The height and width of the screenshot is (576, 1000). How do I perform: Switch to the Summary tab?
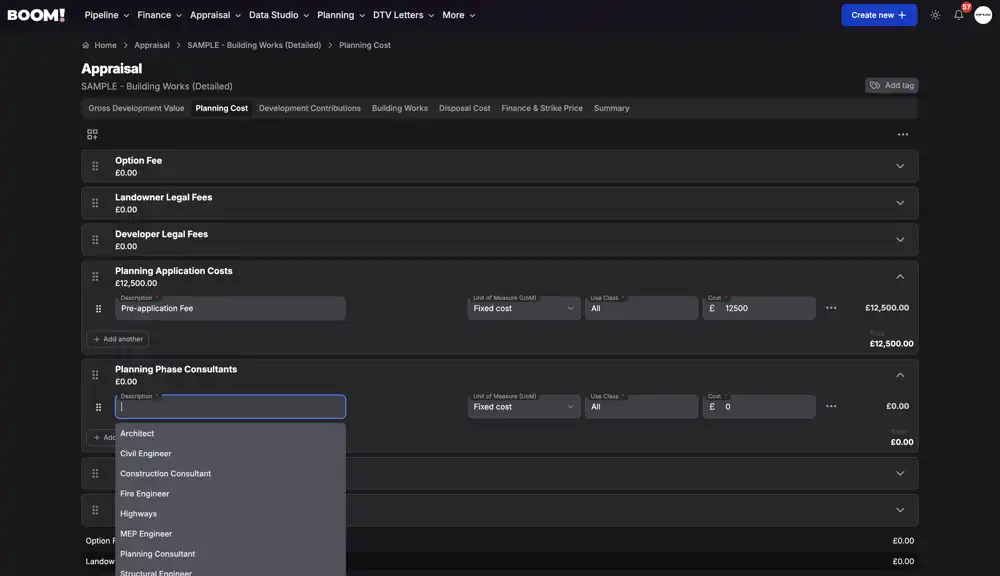611,108
